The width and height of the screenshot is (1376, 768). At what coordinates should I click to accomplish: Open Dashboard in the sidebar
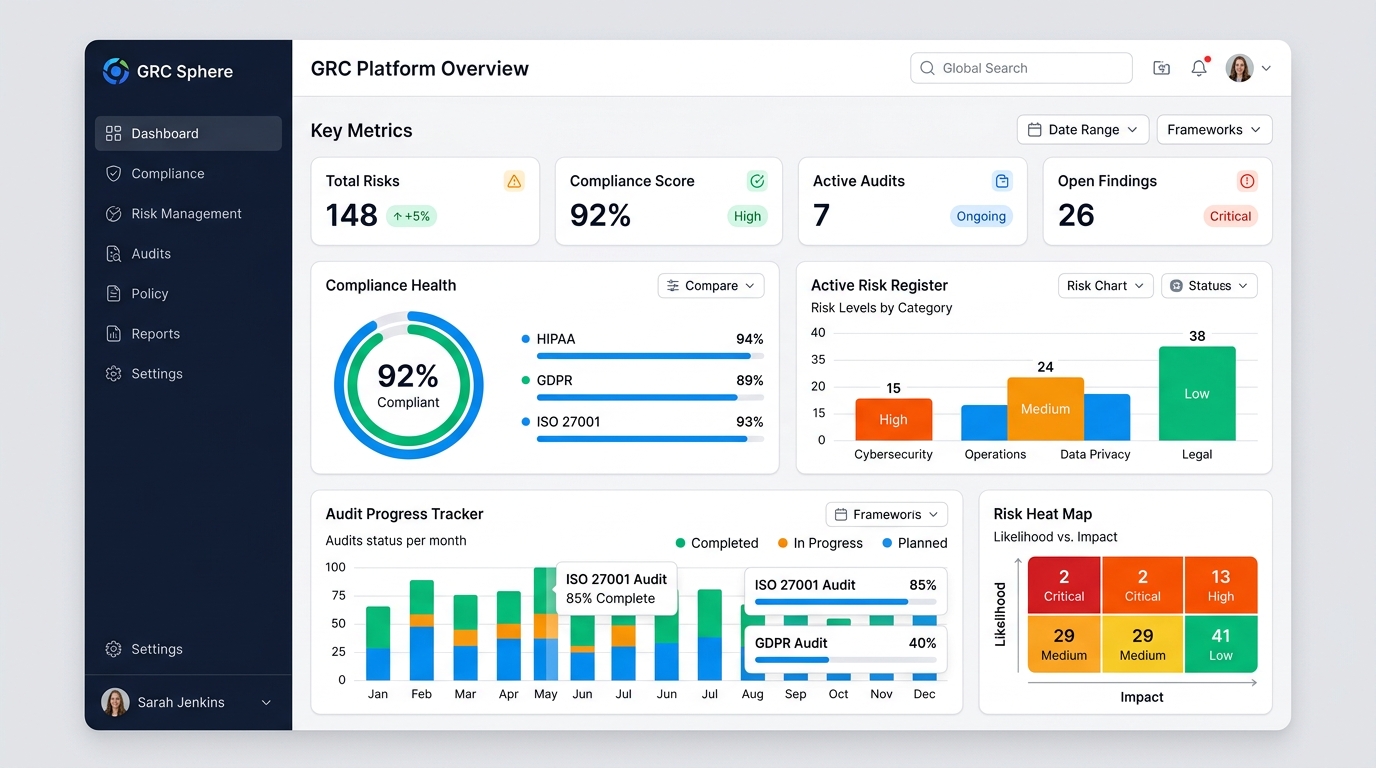coord(188,133)
